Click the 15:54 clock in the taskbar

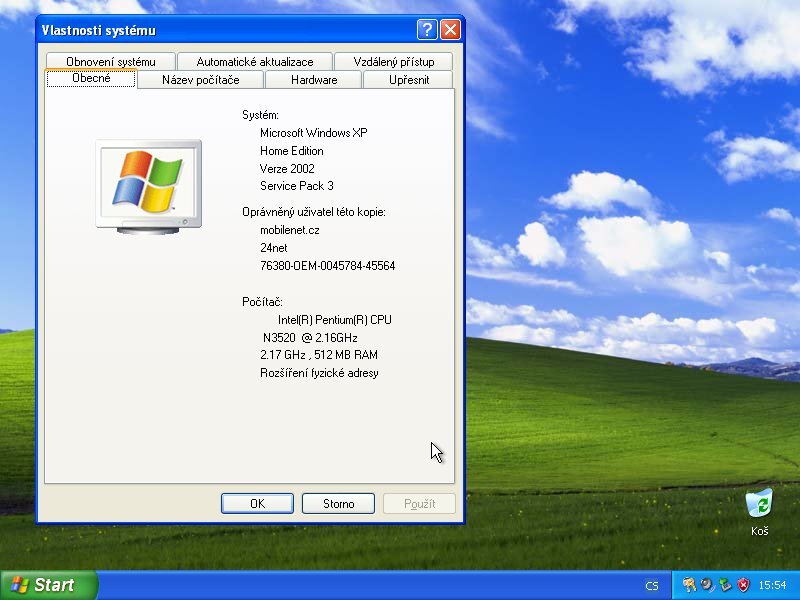coord(773,585)
